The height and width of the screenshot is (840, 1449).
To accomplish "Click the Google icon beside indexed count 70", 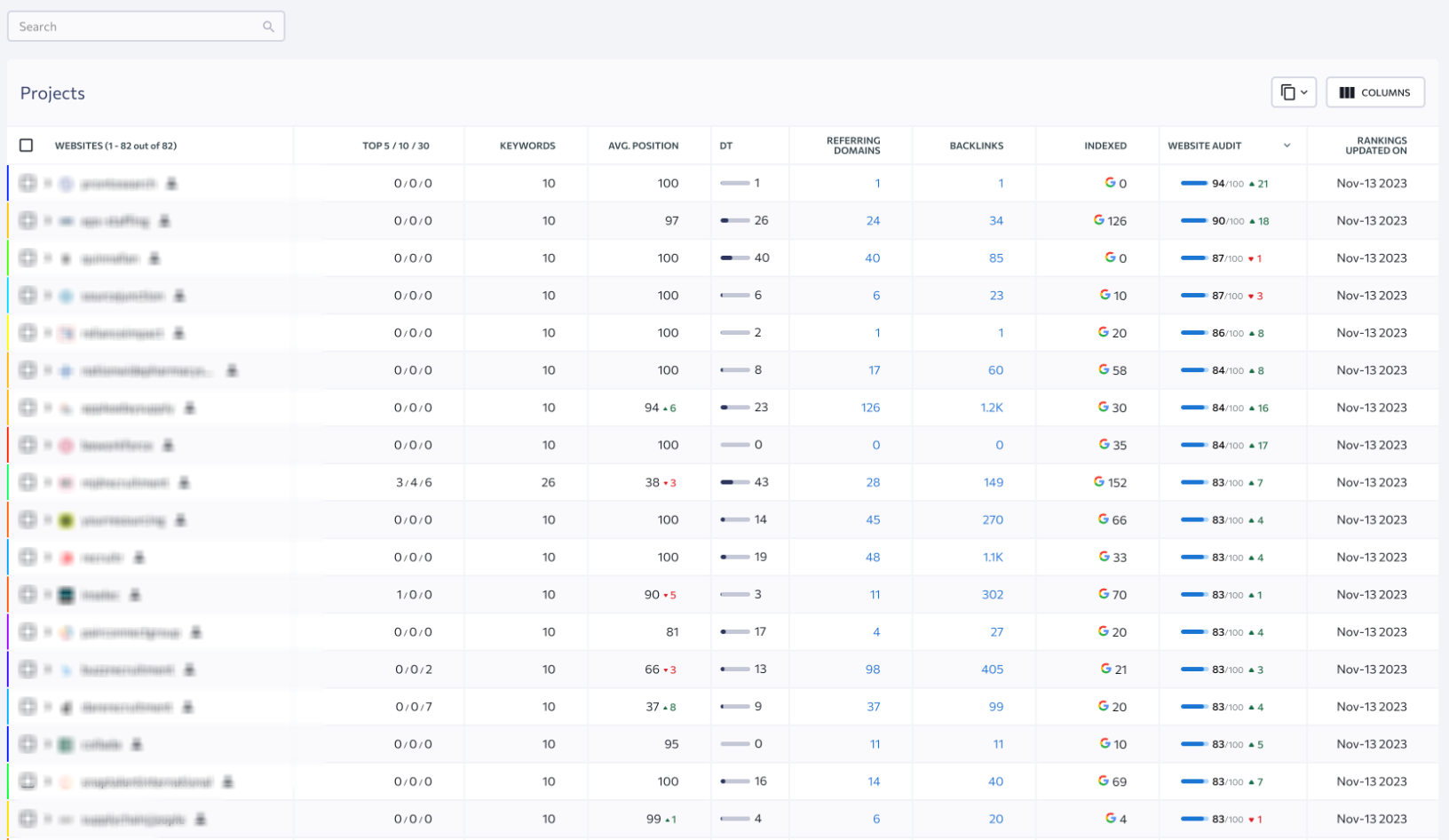I will click(1104, 594).
